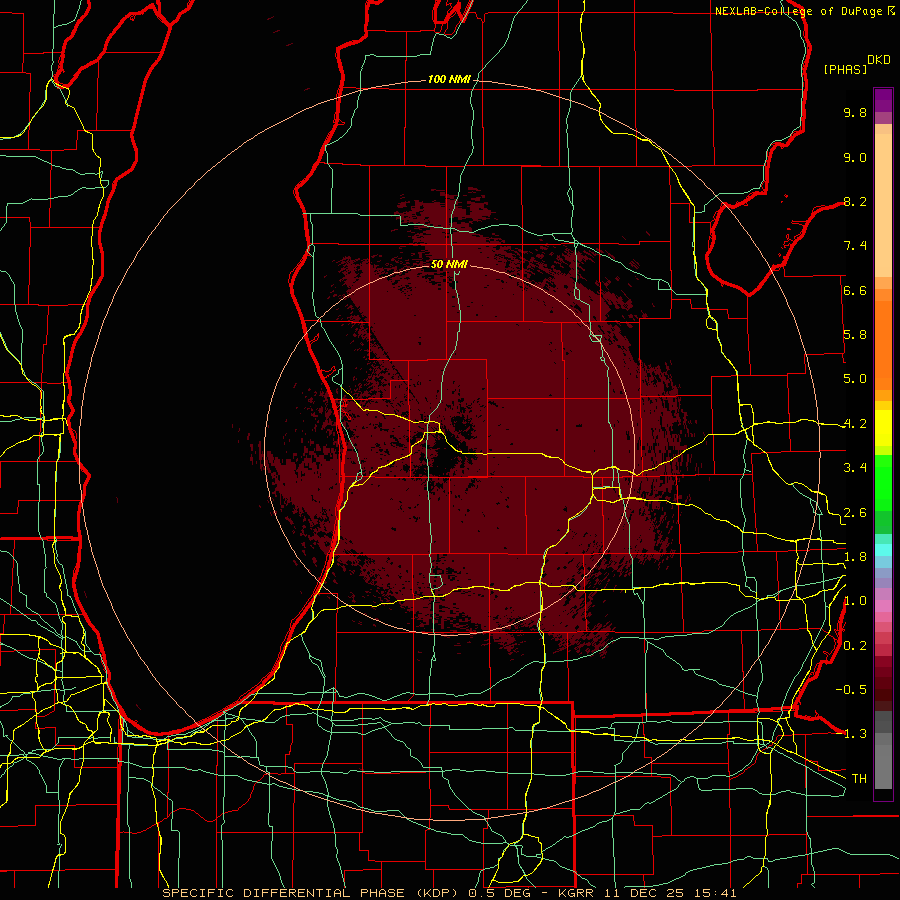Click the 11 DEC 25 15:41 timestamp
This screenshot has width=900, height=900.
coord(670,893)
